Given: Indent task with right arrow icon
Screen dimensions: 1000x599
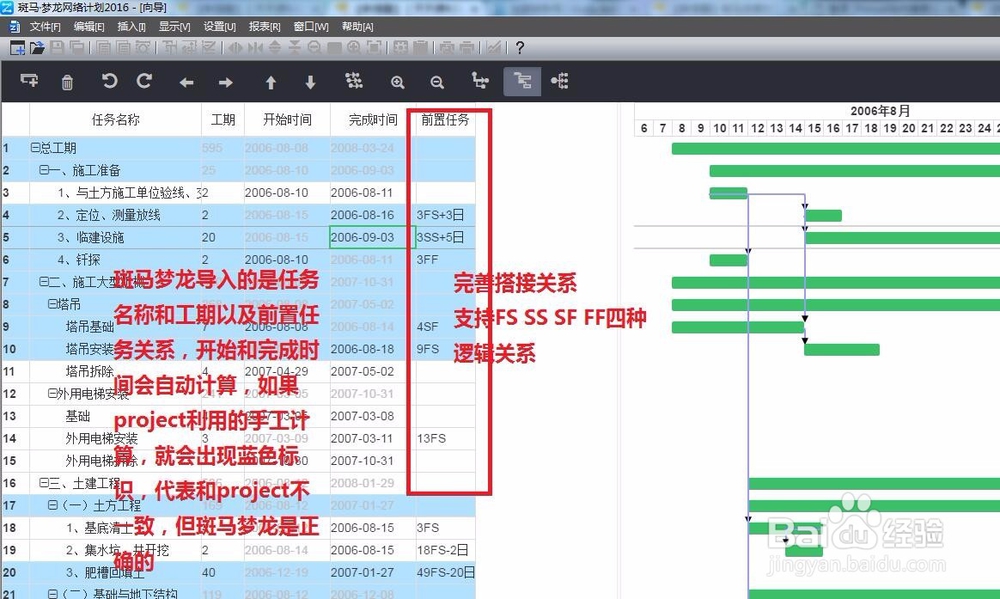Looking at the screenshot, I should (226, 82).
